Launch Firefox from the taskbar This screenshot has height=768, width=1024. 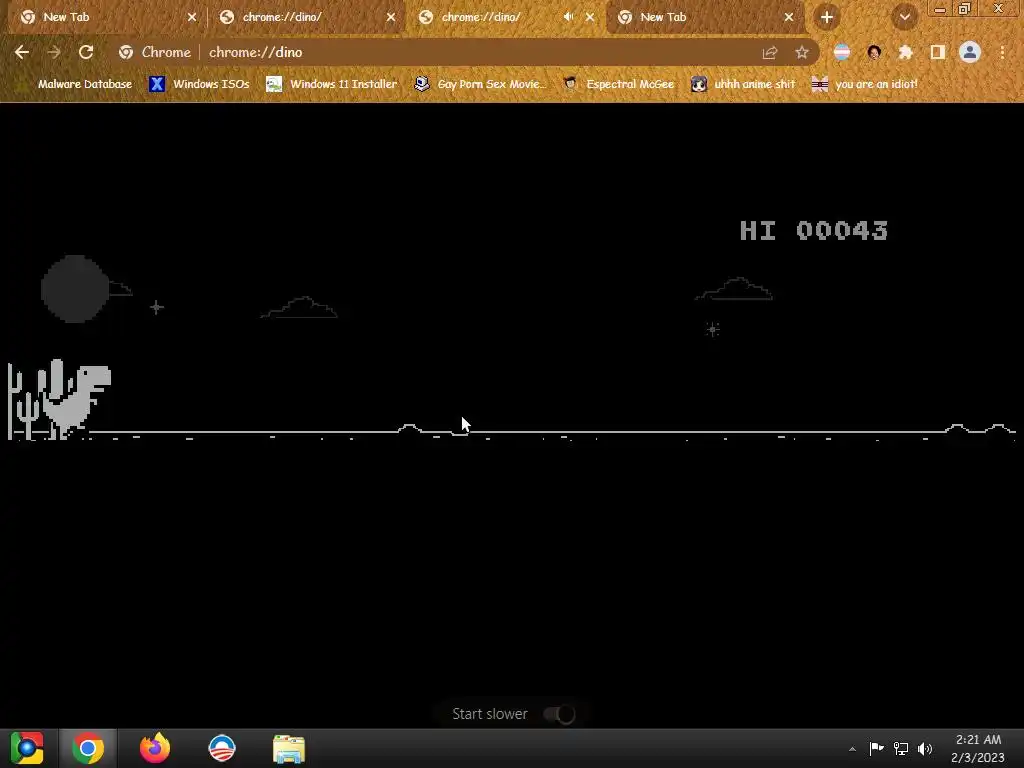coord(155,748)
